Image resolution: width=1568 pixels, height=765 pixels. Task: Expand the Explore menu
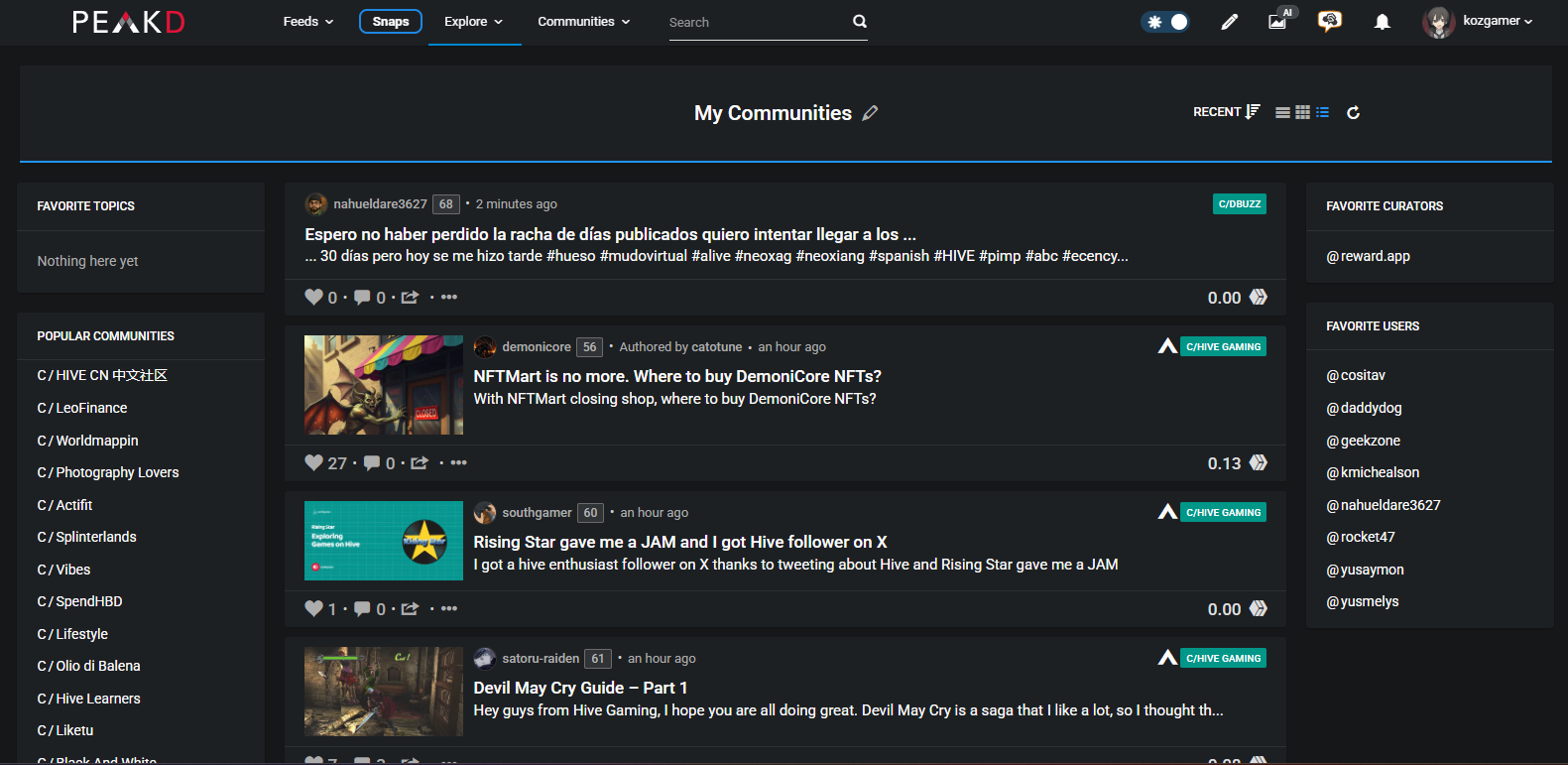[474, 21]
